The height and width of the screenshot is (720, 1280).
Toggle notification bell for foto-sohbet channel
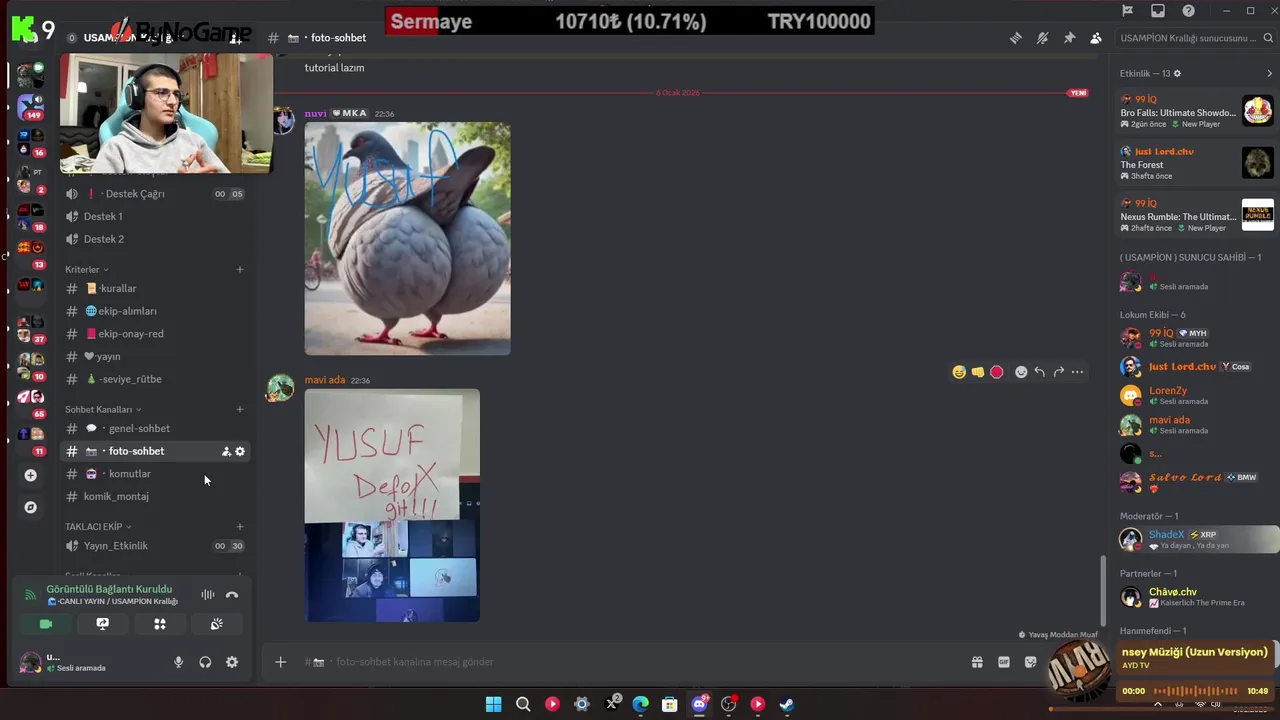(x=1043, y=38)
